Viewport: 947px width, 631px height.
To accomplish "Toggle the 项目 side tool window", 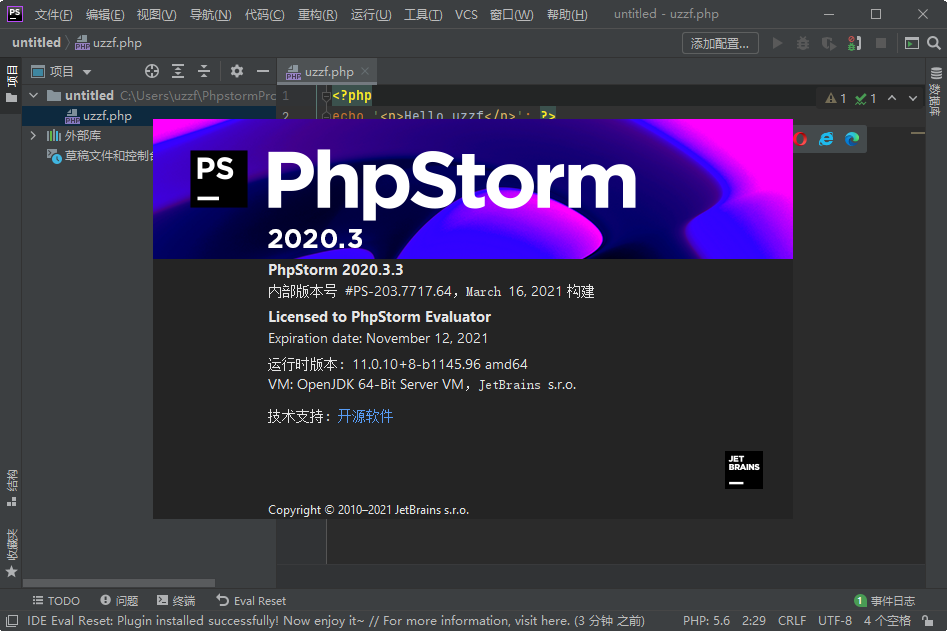I will coord(11,84).
